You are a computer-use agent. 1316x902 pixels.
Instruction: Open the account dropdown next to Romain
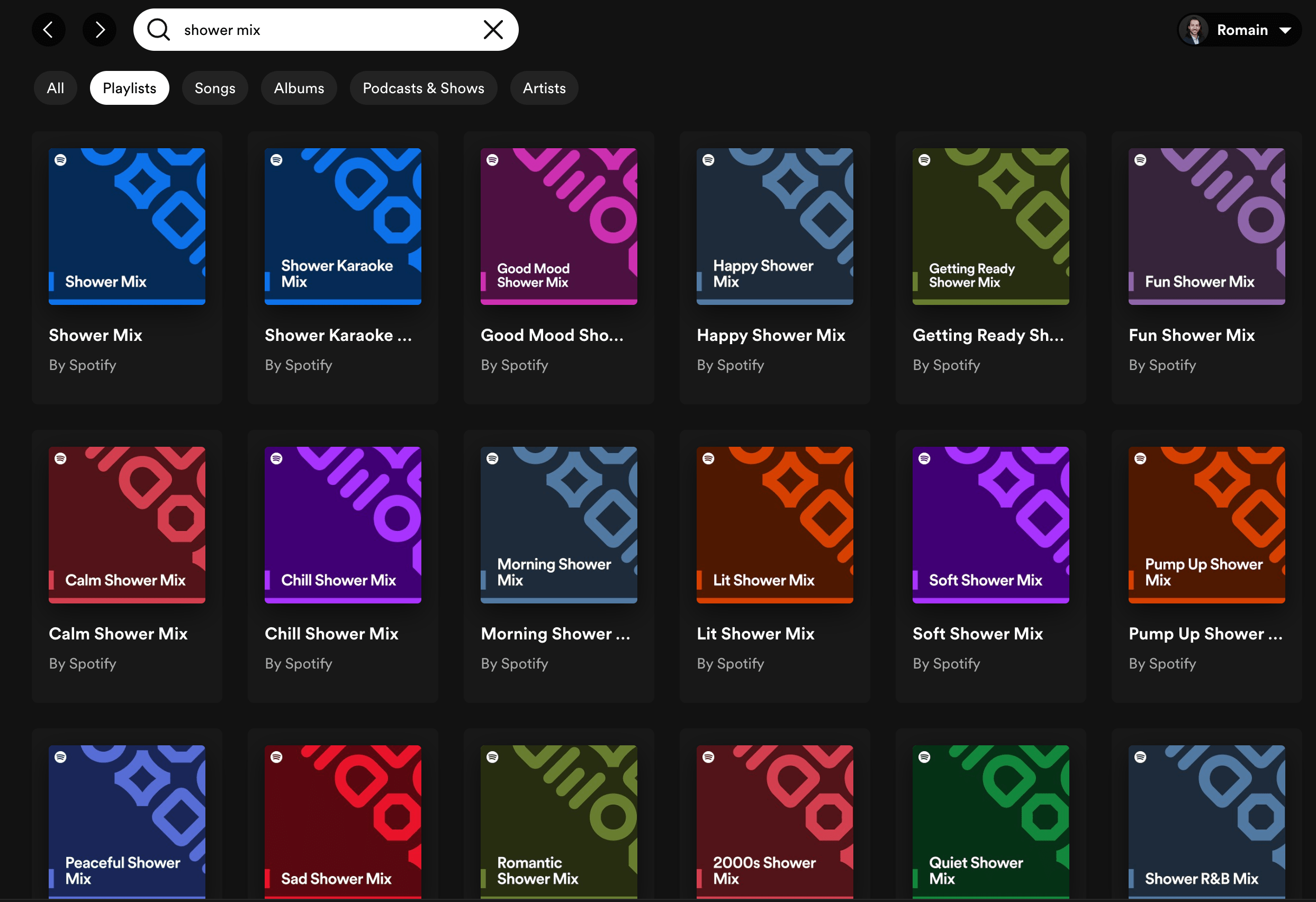[x=1286, y=30]
